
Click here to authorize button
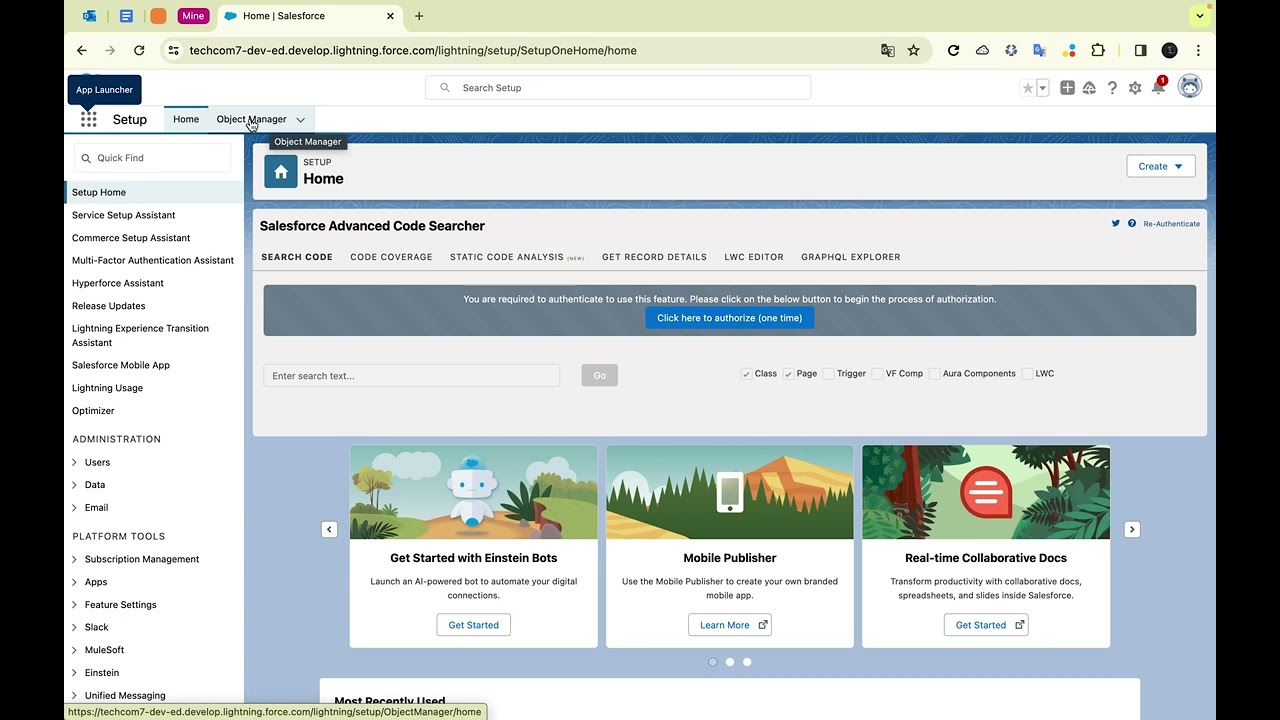point(730,318)
